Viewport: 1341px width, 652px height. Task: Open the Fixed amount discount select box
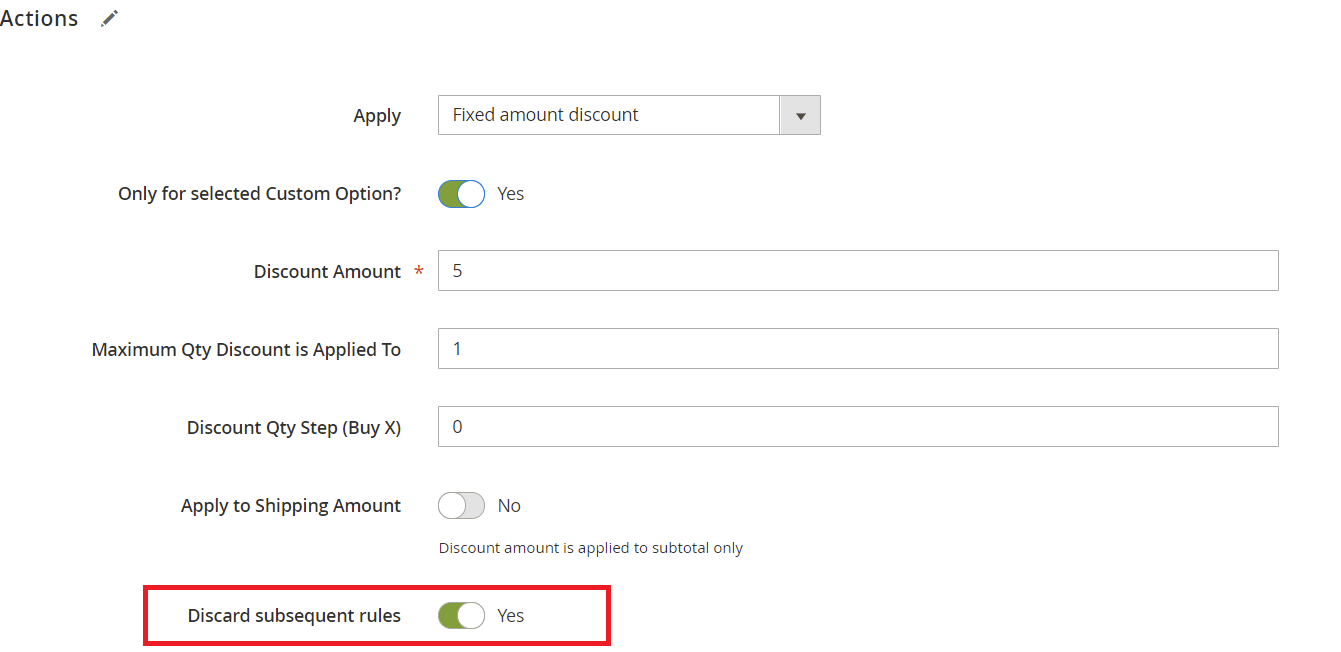[x=608, y=115]
